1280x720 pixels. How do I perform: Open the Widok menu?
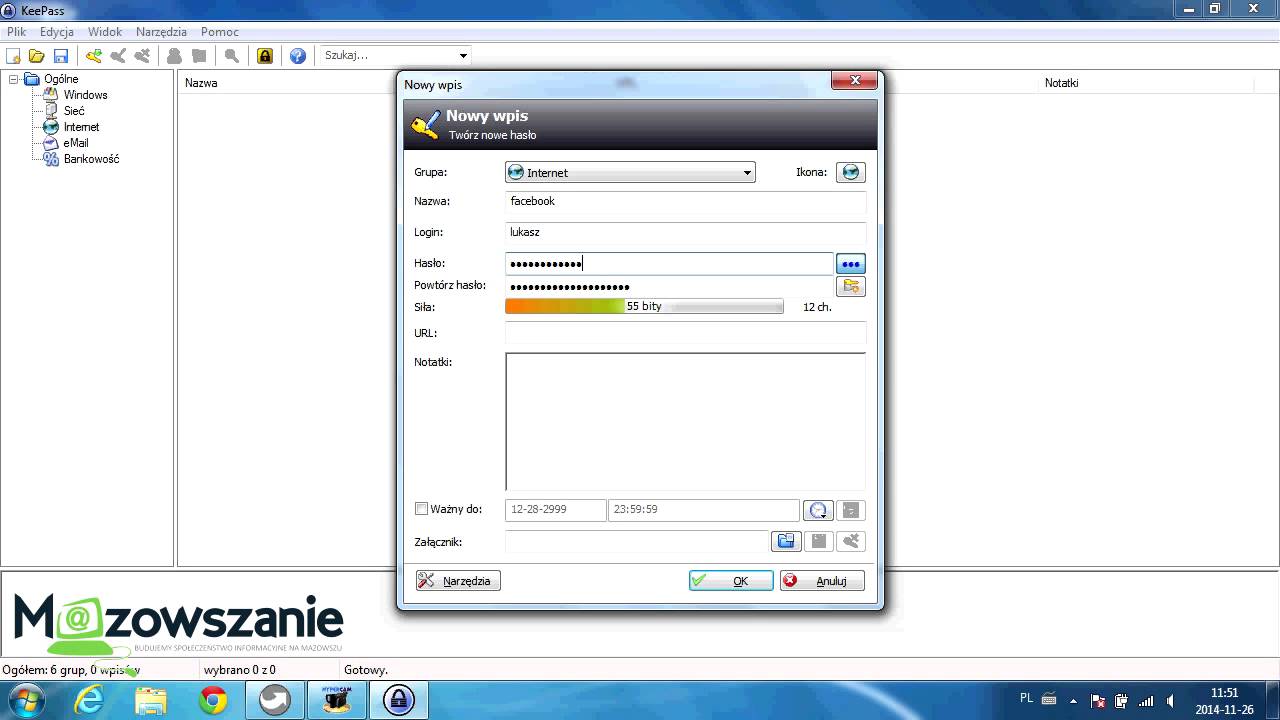click(x=105, y=32)
